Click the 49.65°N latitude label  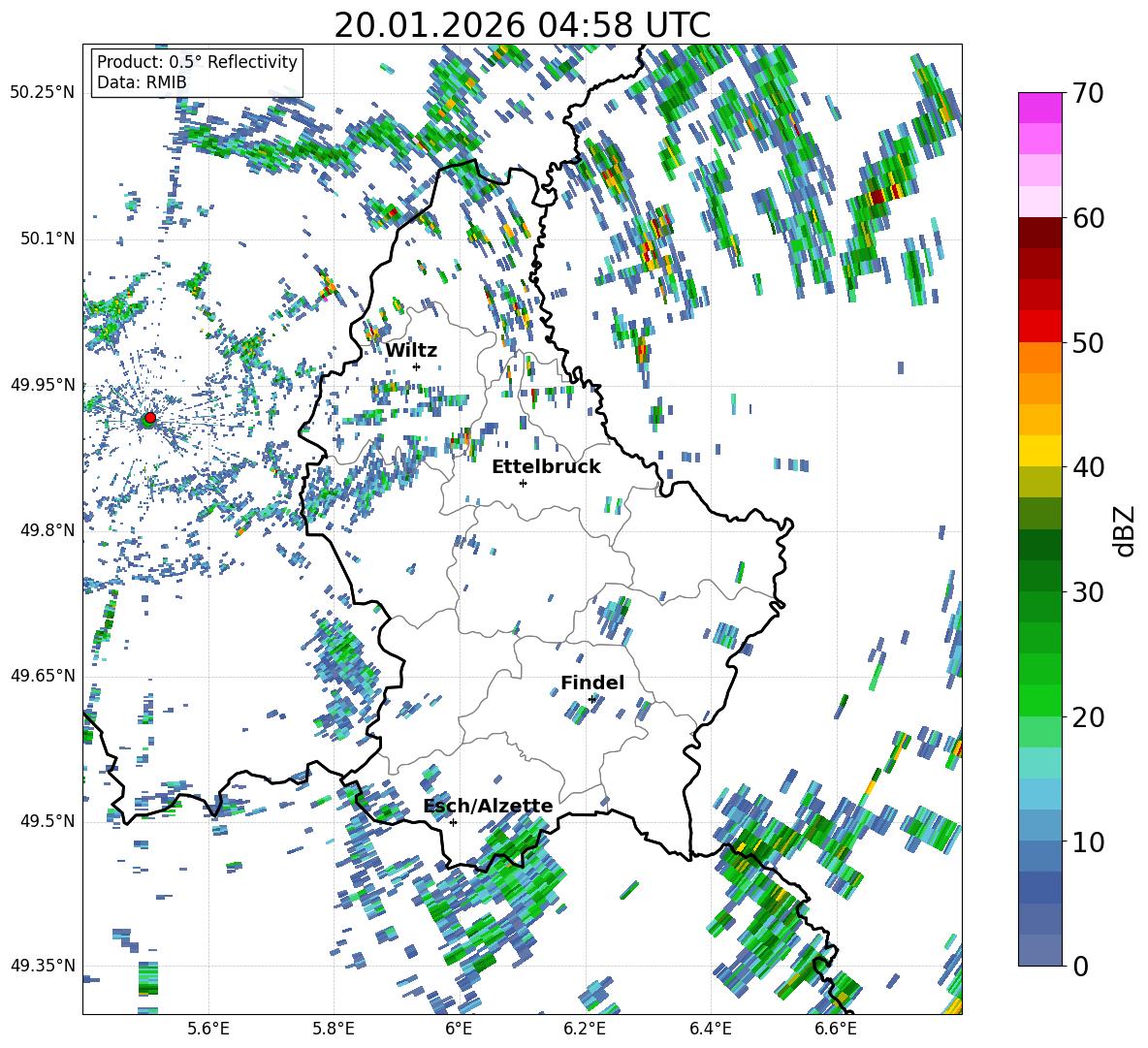(43, 675)
